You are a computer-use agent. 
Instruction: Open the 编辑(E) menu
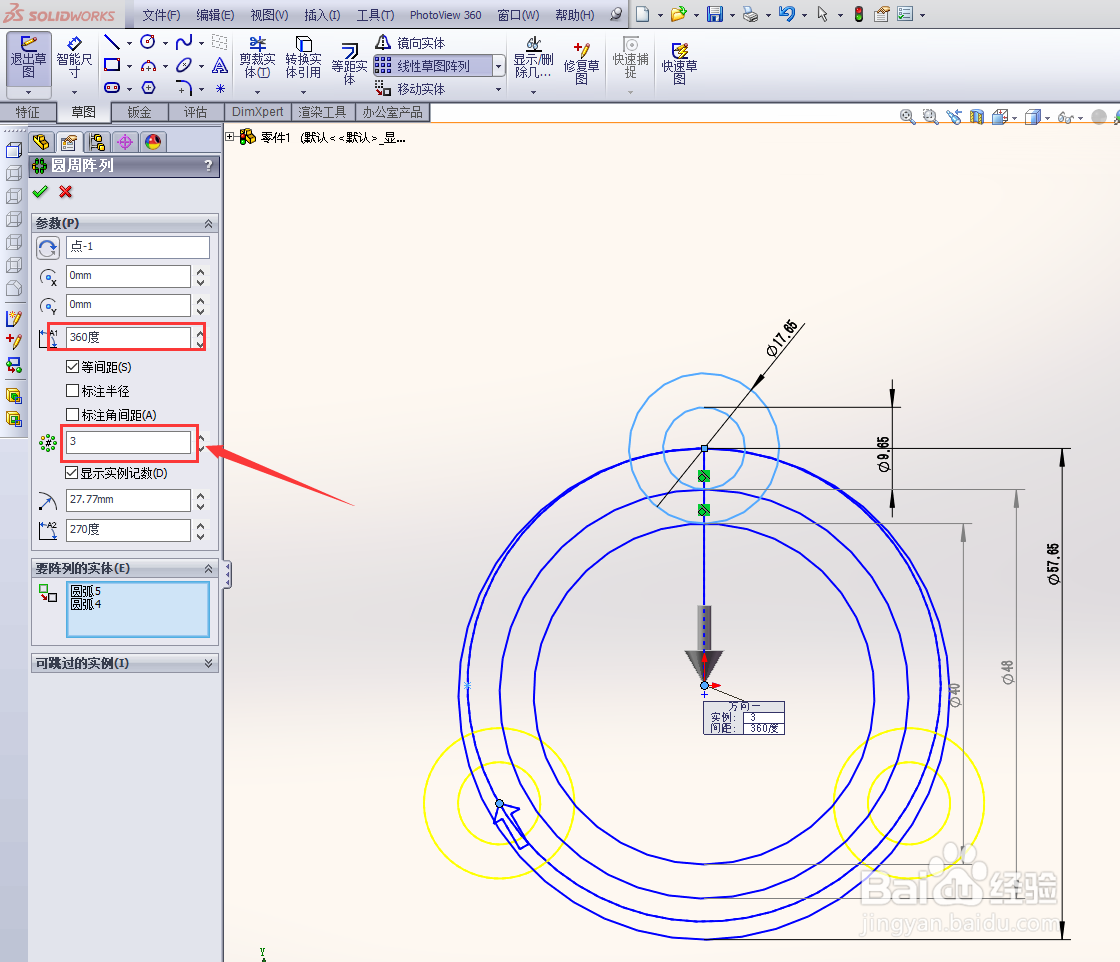point(215,15)
